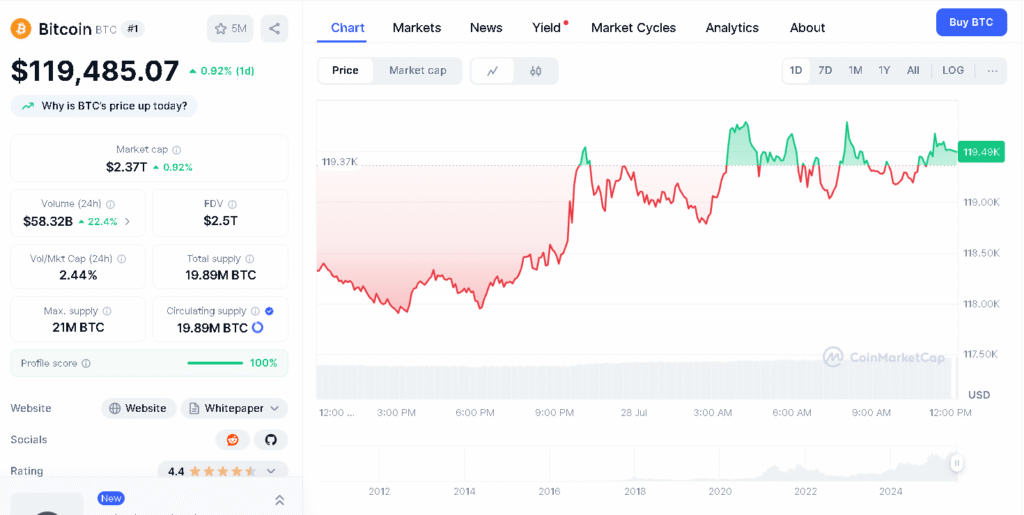Click the blue verified badge by Circulating supply
This screenshot has height=515, width=1024.
click(270, 311)
